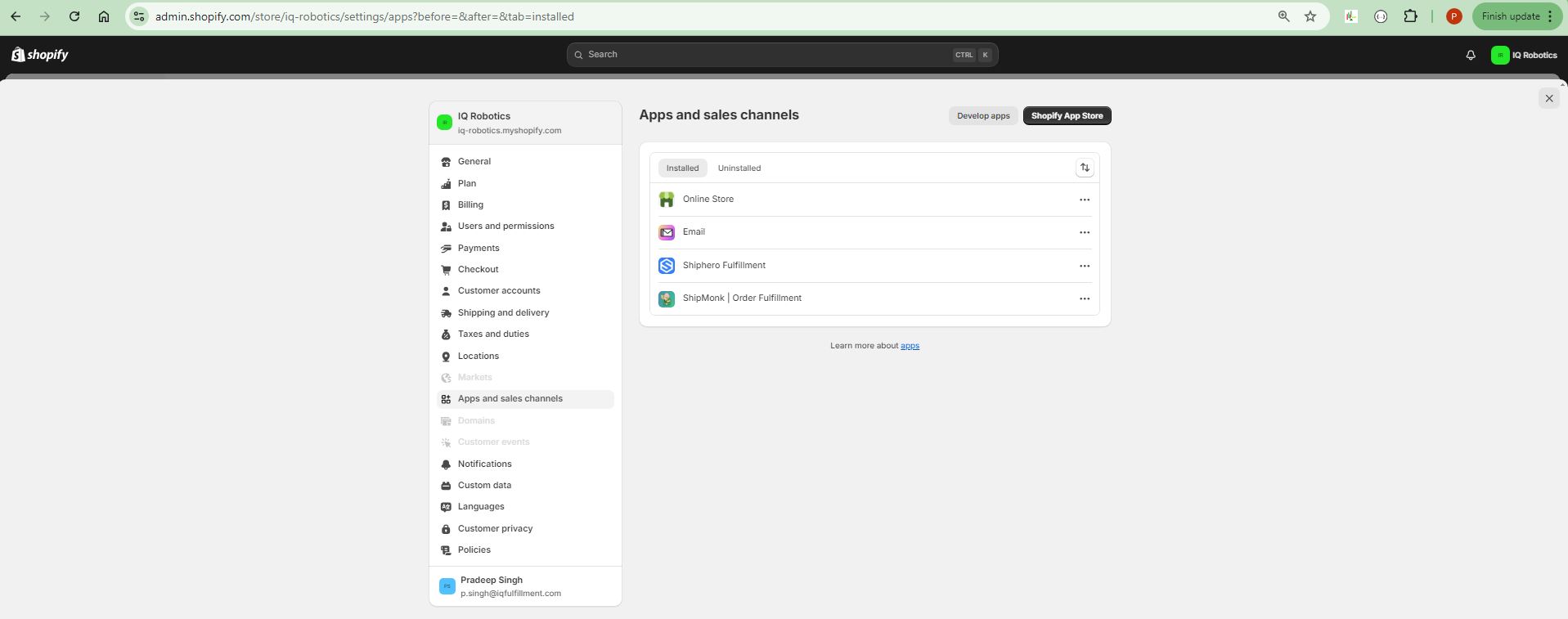Open the browser extensions puzzle icon
Viewport: 1568px width, 619px height.
pos(1410,16)
